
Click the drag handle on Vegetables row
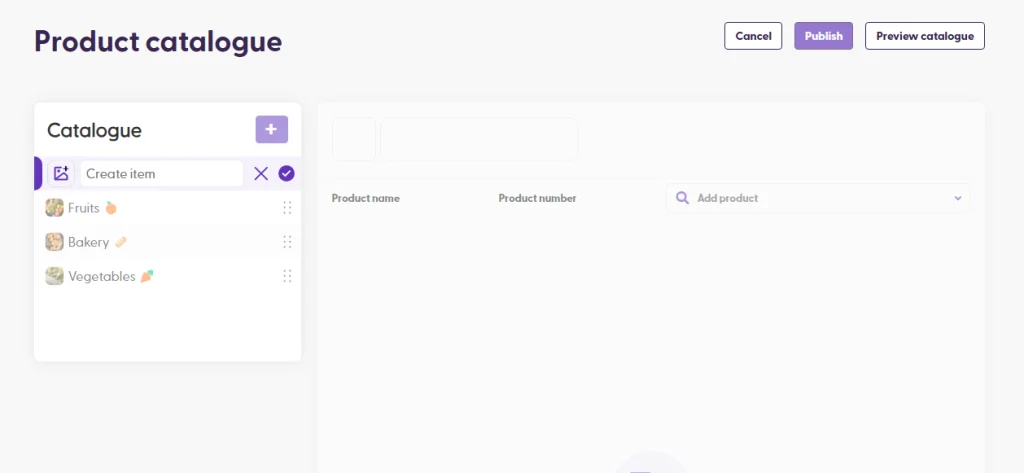[x=287, y=276]
